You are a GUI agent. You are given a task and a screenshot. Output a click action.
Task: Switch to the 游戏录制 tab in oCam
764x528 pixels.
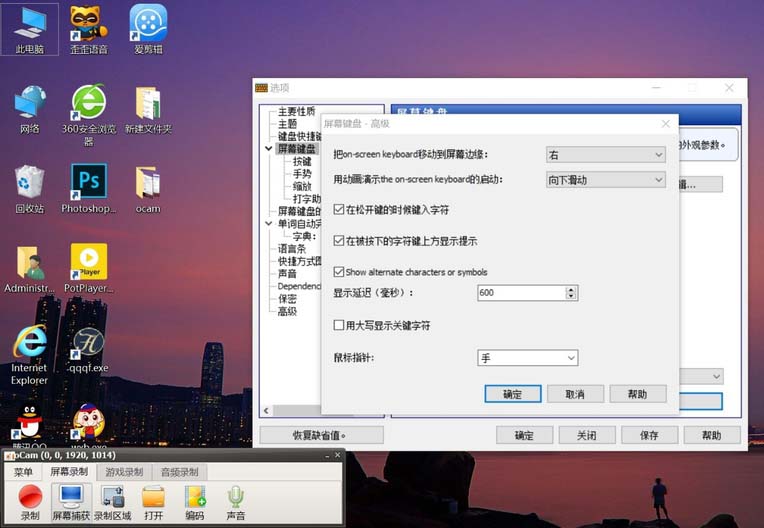tap(124, 472)
